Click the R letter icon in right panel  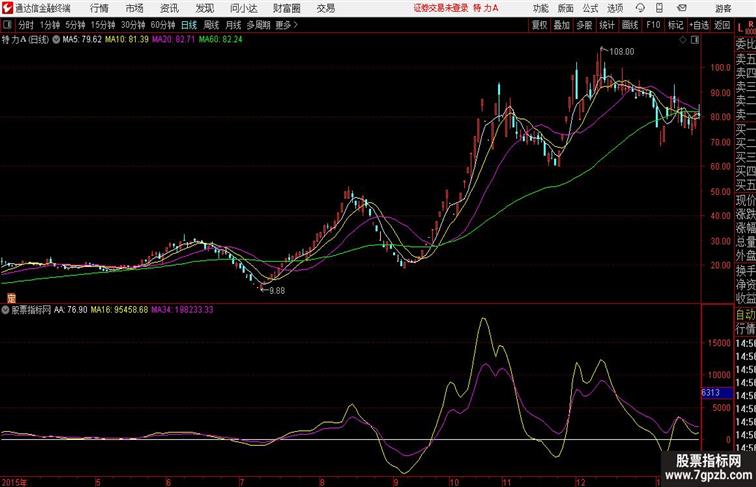[x=751, y=24]
